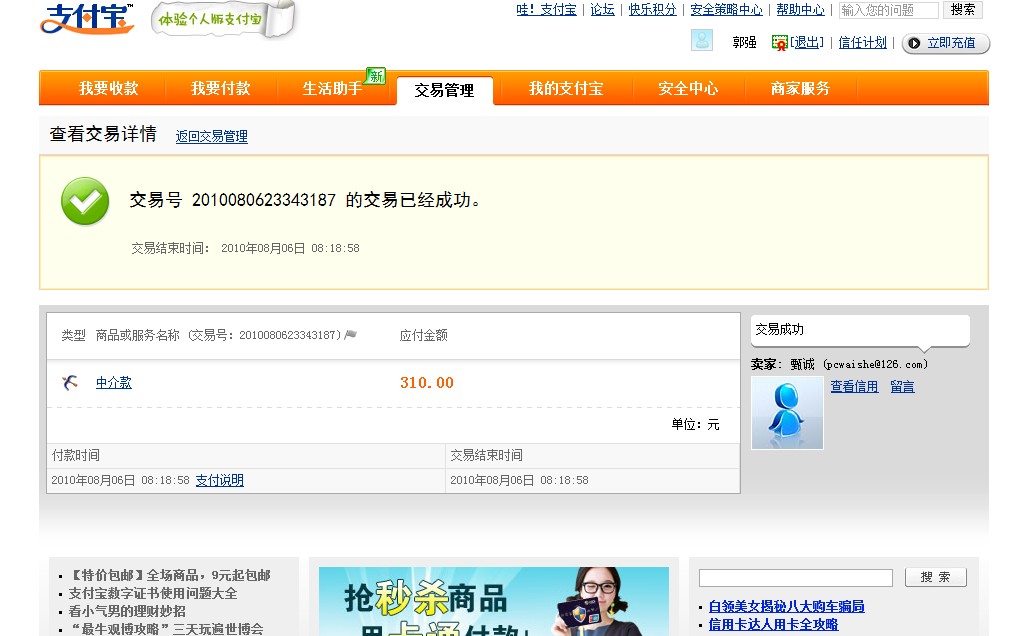Click the flag icon beside transaction number
The image size is (1010, 636).
[351, 335]
